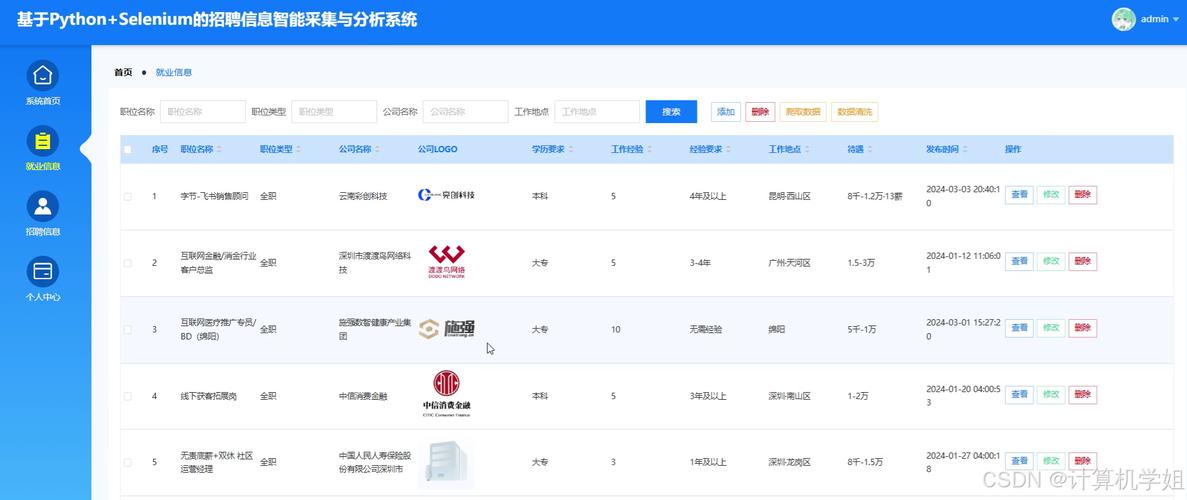Image resolution: width=1187 pixels, height=500 pixels.
Task: Click 修改 for row 3 施强数智健康
Action: [1051, 328]
